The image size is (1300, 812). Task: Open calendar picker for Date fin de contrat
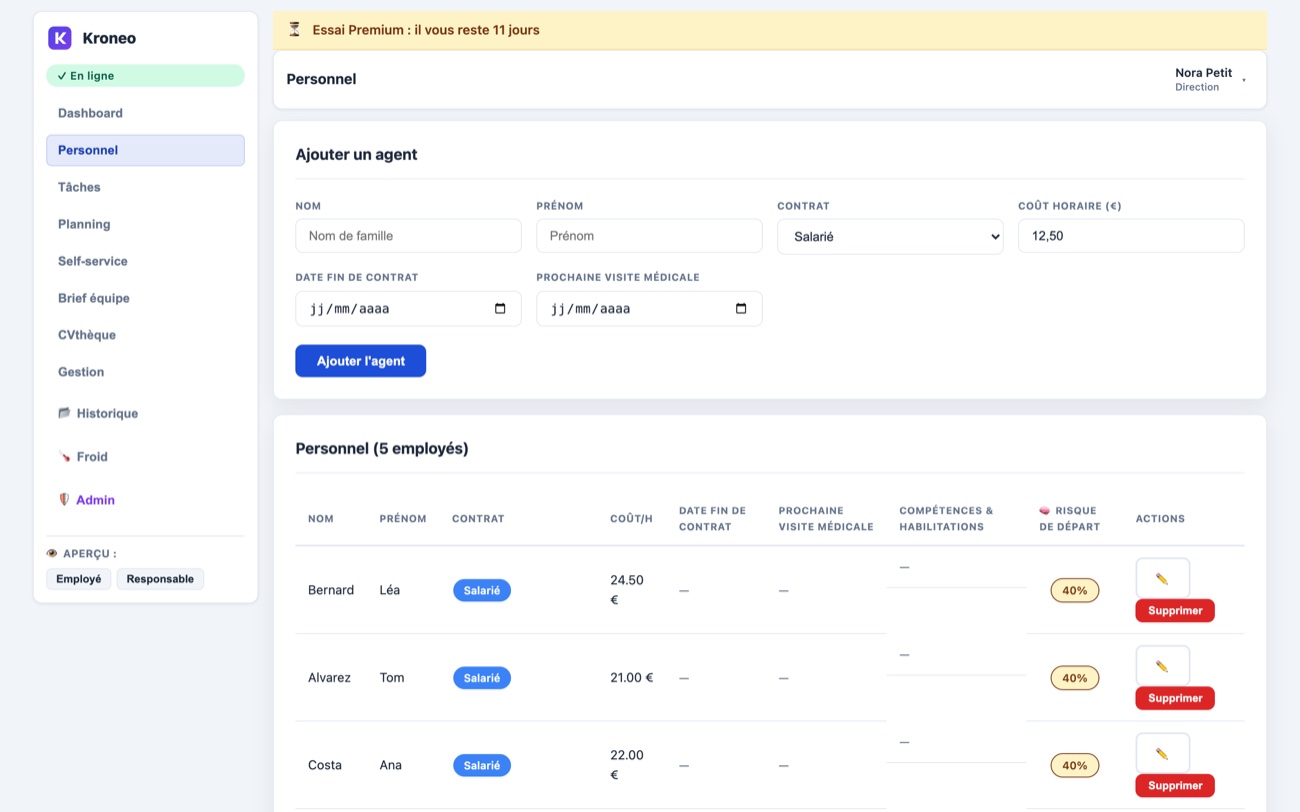pos(500,309)
